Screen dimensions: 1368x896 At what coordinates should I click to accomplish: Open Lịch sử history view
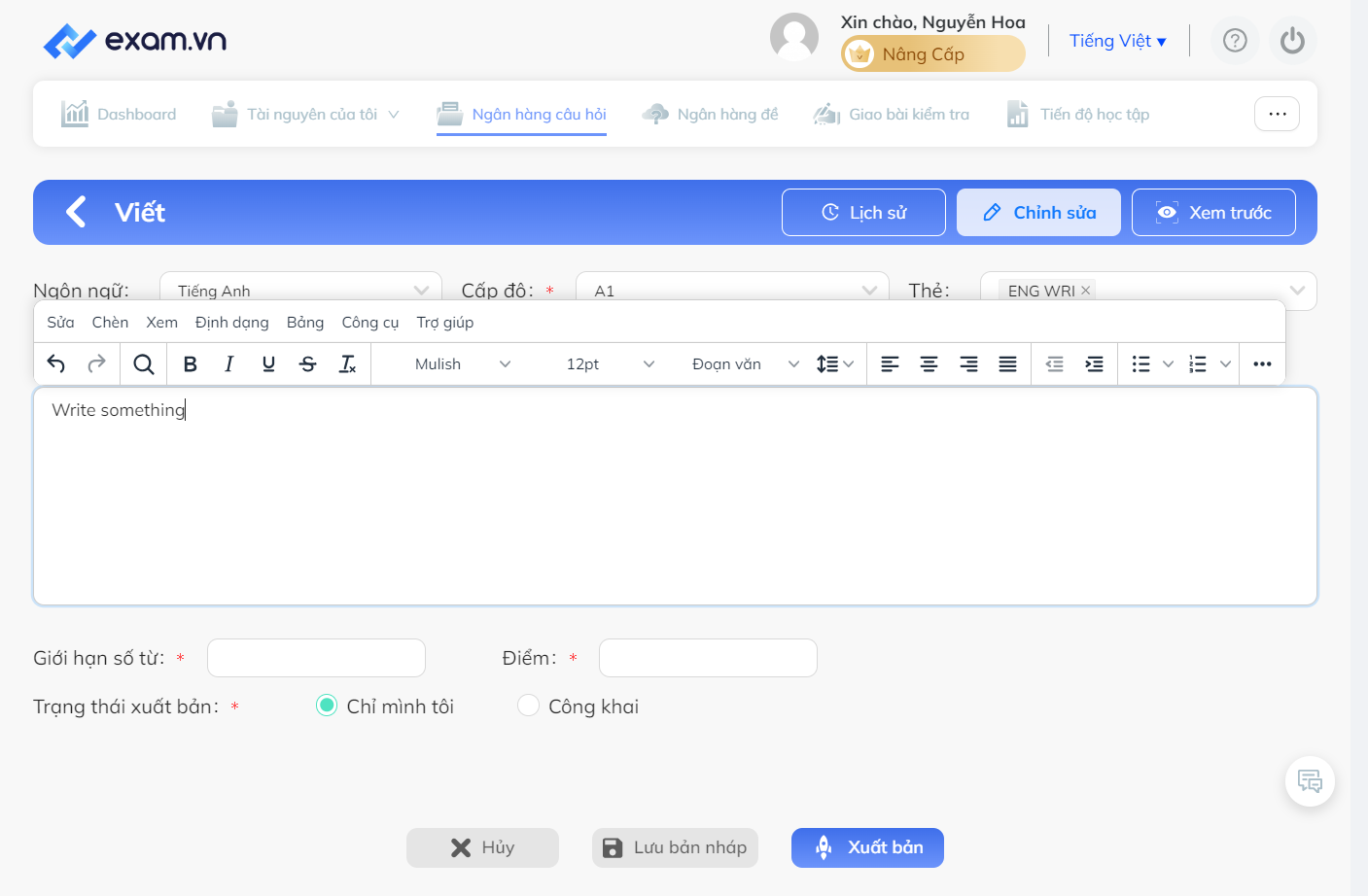[x=863, y=212]
